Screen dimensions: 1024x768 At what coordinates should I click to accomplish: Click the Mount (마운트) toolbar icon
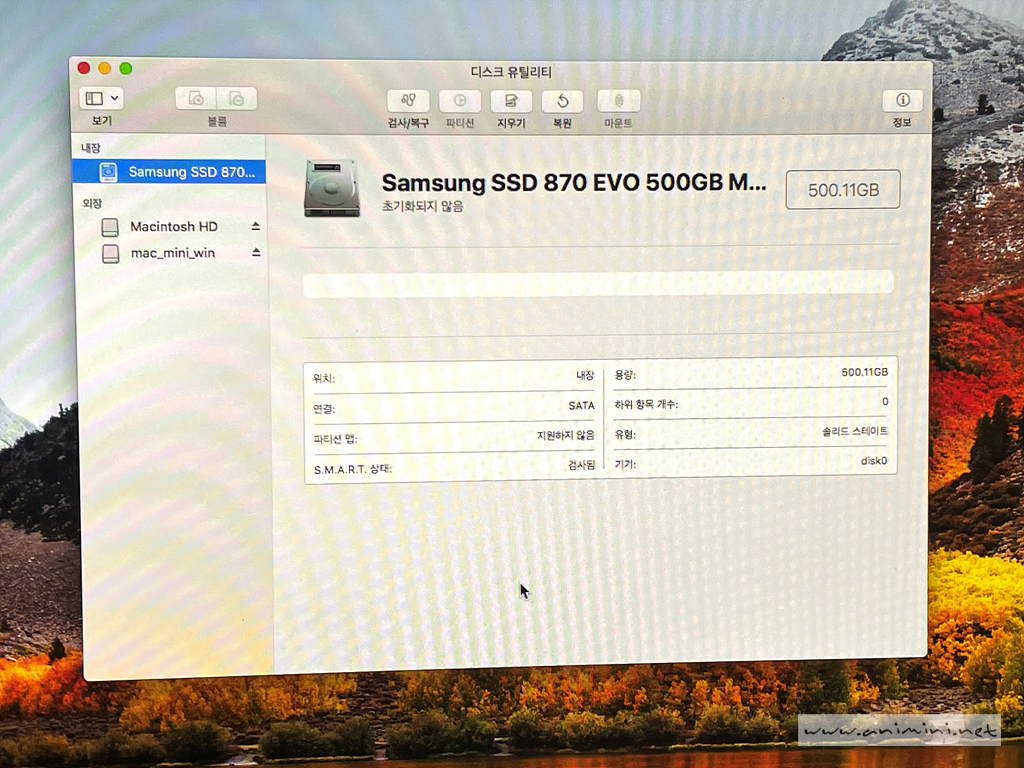click(618, 101)
